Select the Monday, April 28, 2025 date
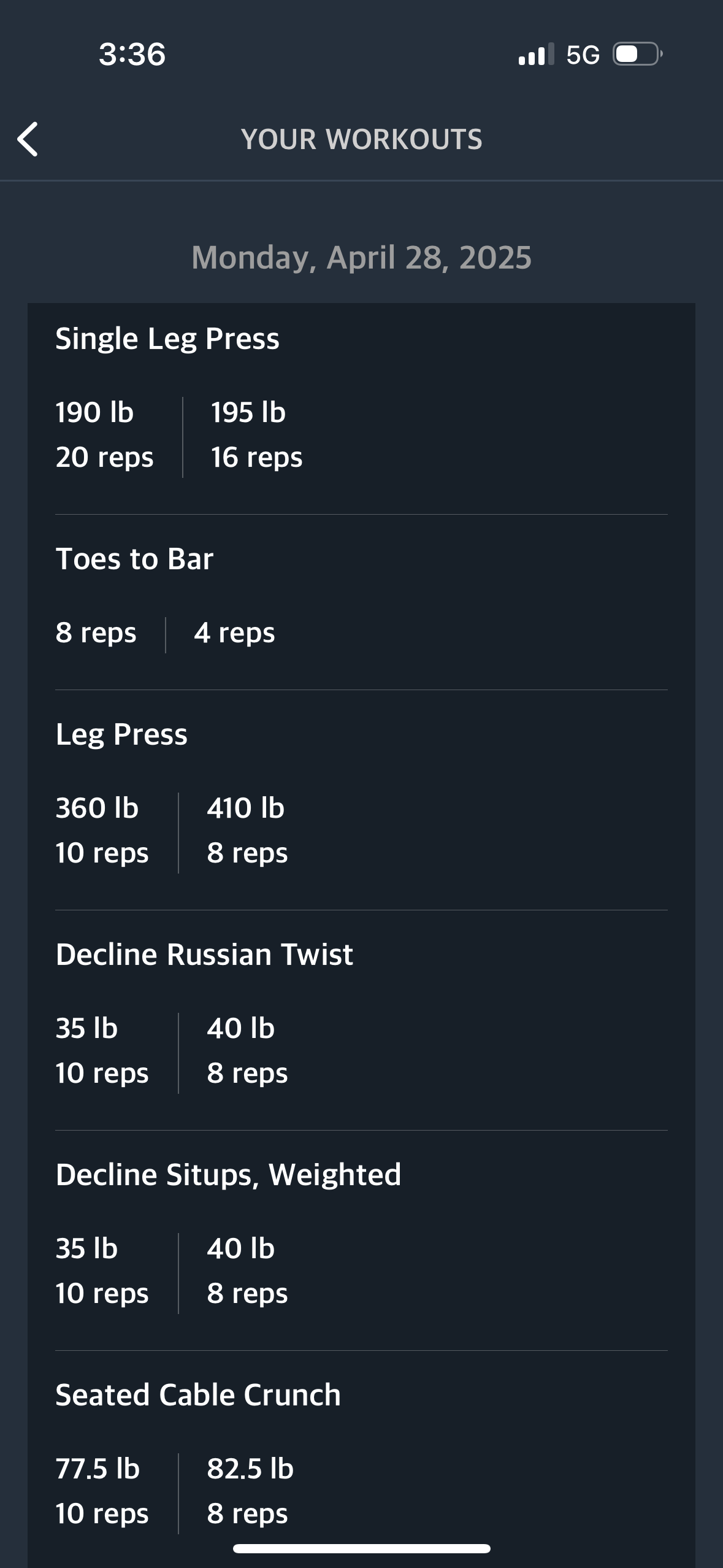Image resolution: width=723 pixels, height=1568 pixels. coord(361,258)
